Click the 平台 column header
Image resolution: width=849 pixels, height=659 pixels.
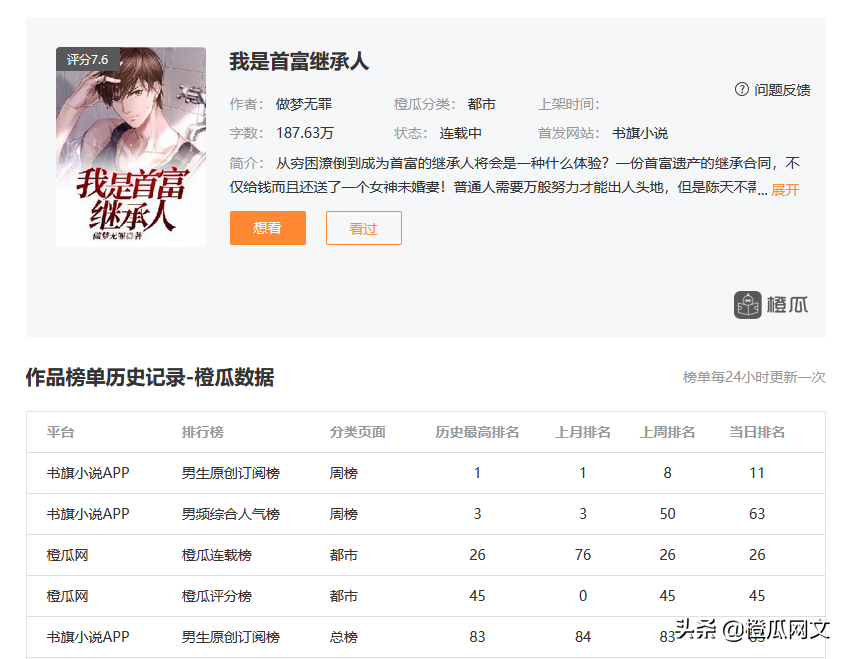[60, 432]
